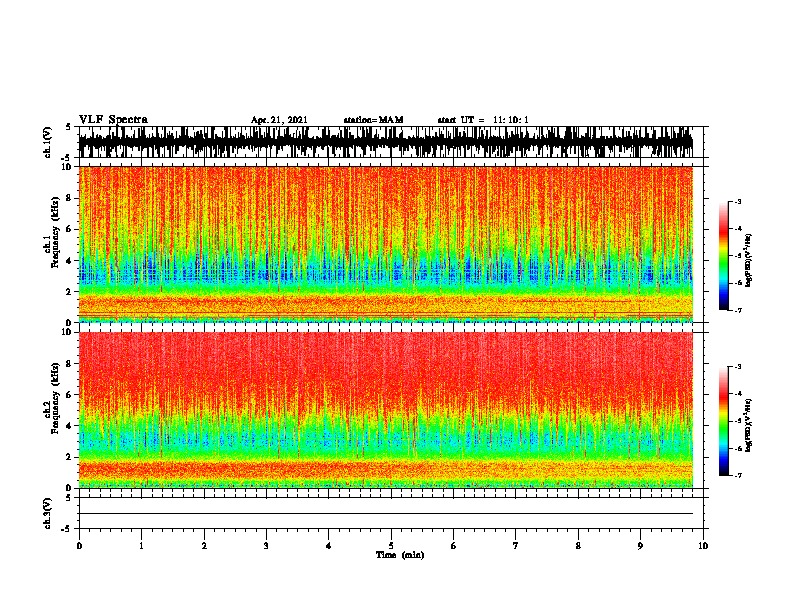Image resolution: width=792 pixels, height=612 pixels.
Task: Click time axis tick label "3"
Action: [266, 546]
